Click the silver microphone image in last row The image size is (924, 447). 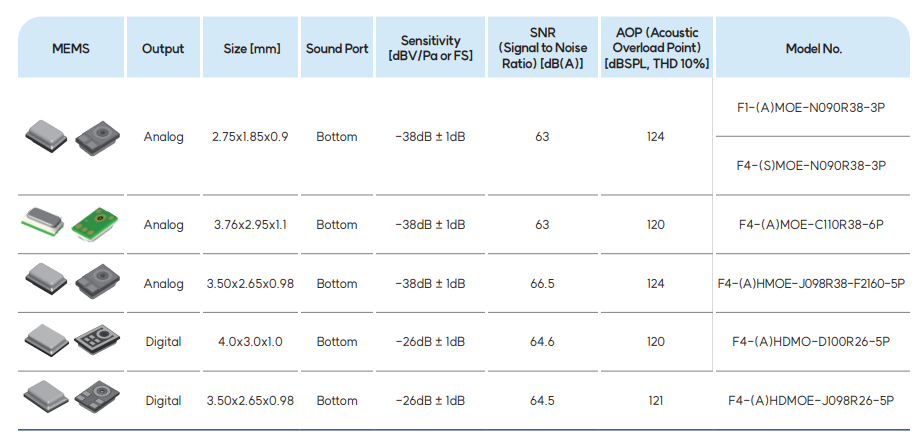point(46,399)
